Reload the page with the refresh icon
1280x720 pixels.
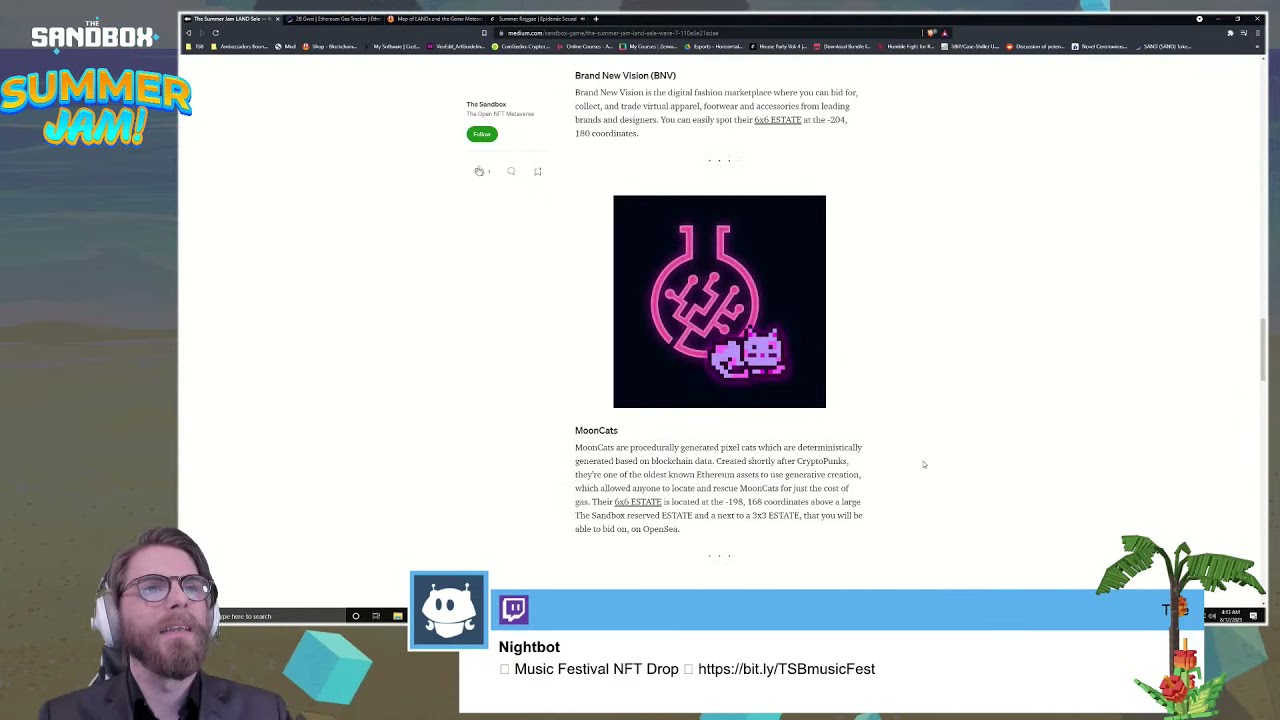tap(215, 33)
